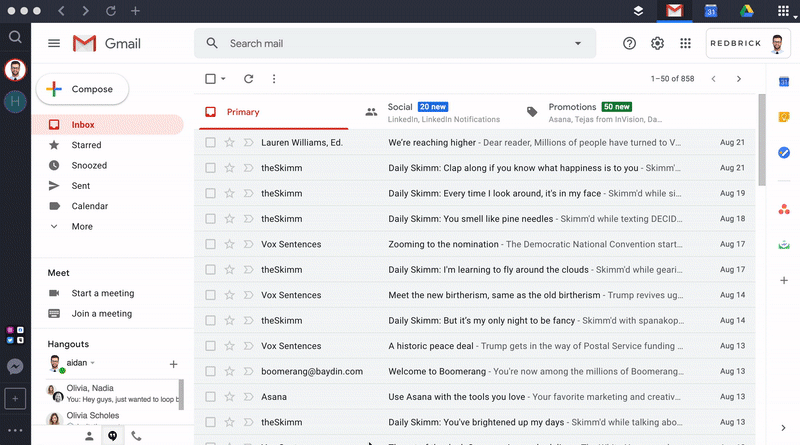Open the Olivia, Nadia Hangouts chat
The image size is (800, 445).
click(112, 393)
